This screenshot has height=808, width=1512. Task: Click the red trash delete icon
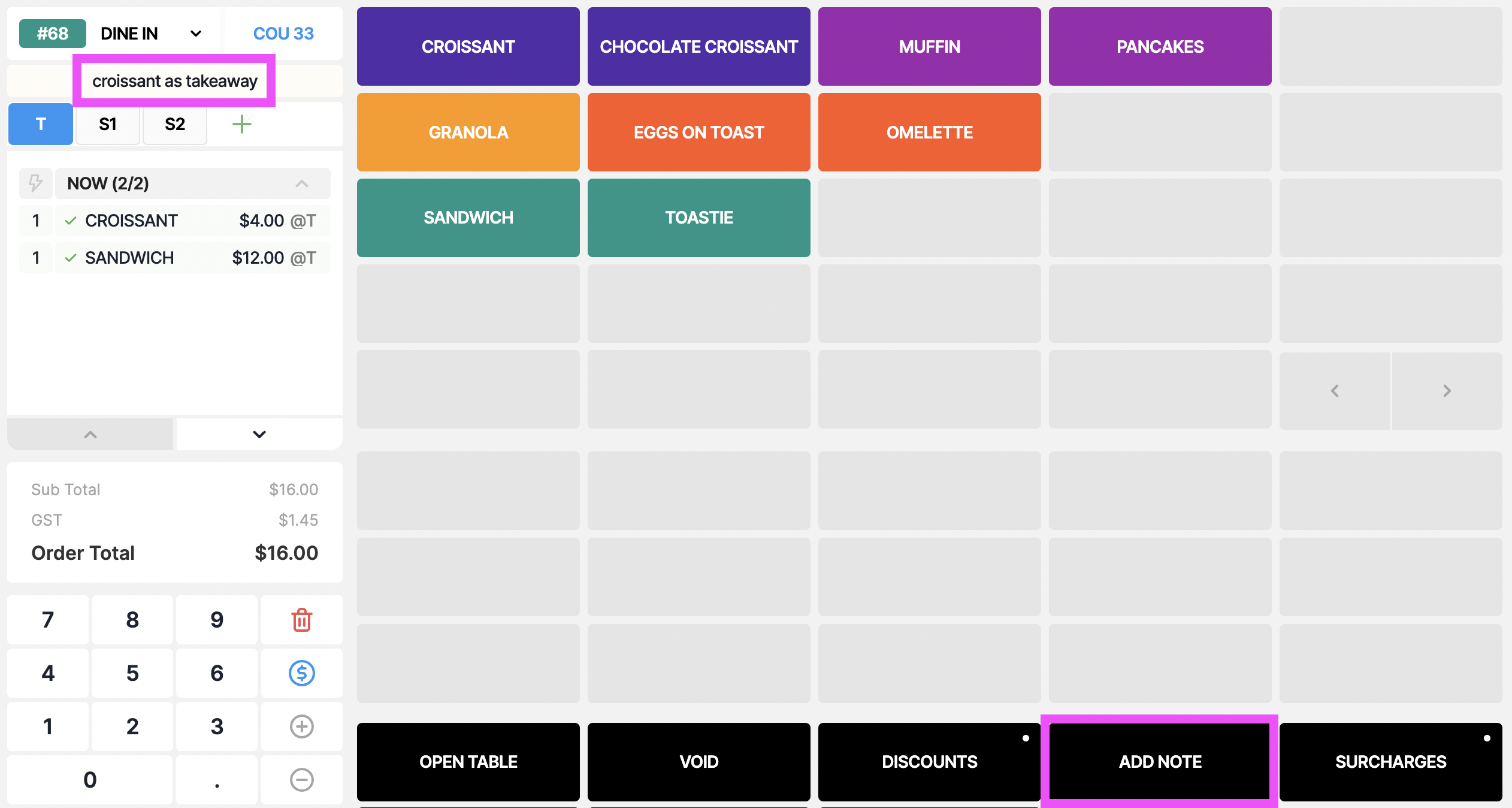(301, 620)
